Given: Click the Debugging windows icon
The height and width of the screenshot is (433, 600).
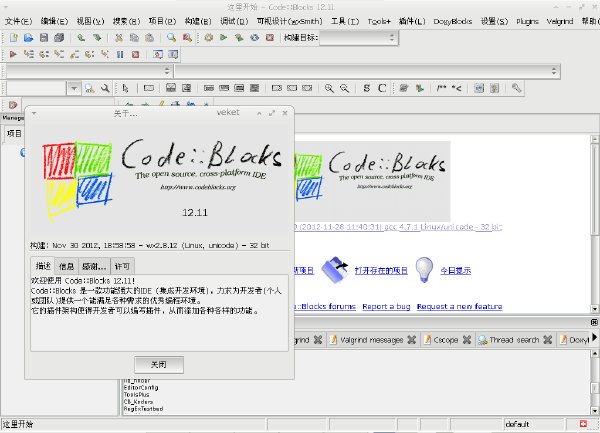Looking at the screenshot, I should click(x=158, y=54).
